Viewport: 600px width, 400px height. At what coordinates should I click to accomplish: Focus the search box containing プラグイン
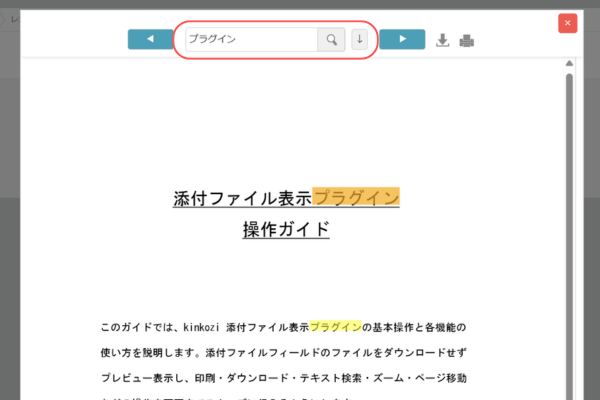pos(252,39)
